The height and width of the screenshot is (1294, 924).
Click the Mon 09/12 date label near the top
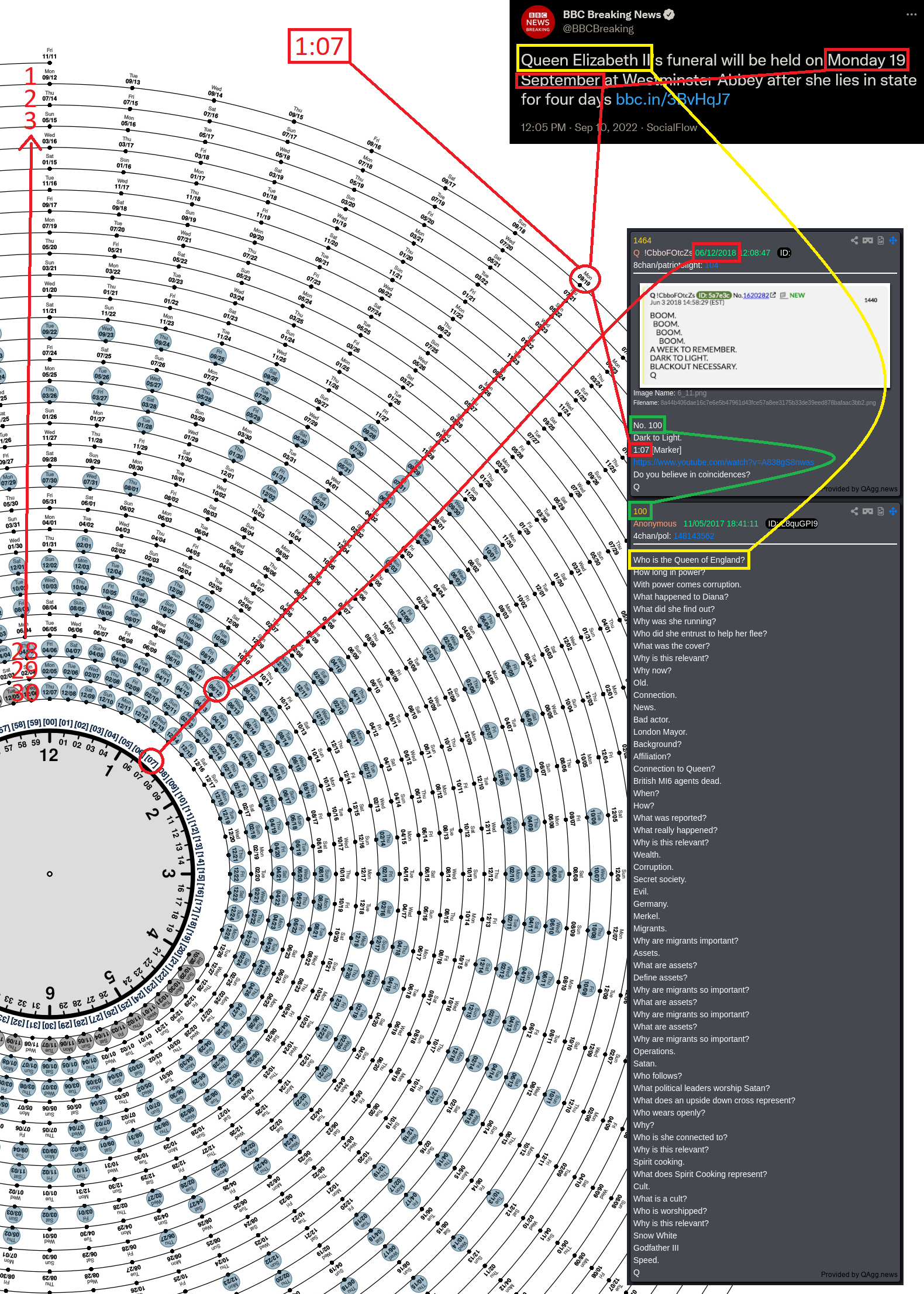(49, 75)
